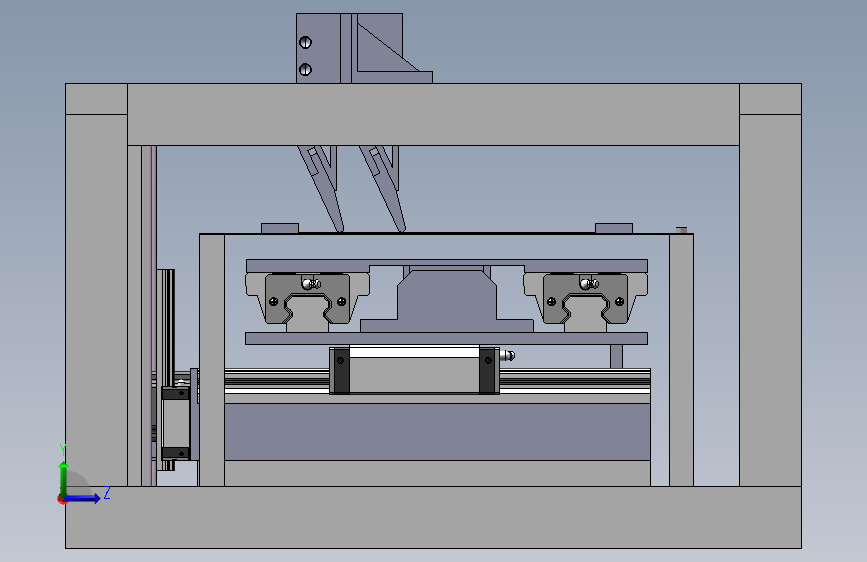Select the large dark blue panel below the rail

(437, 432)
